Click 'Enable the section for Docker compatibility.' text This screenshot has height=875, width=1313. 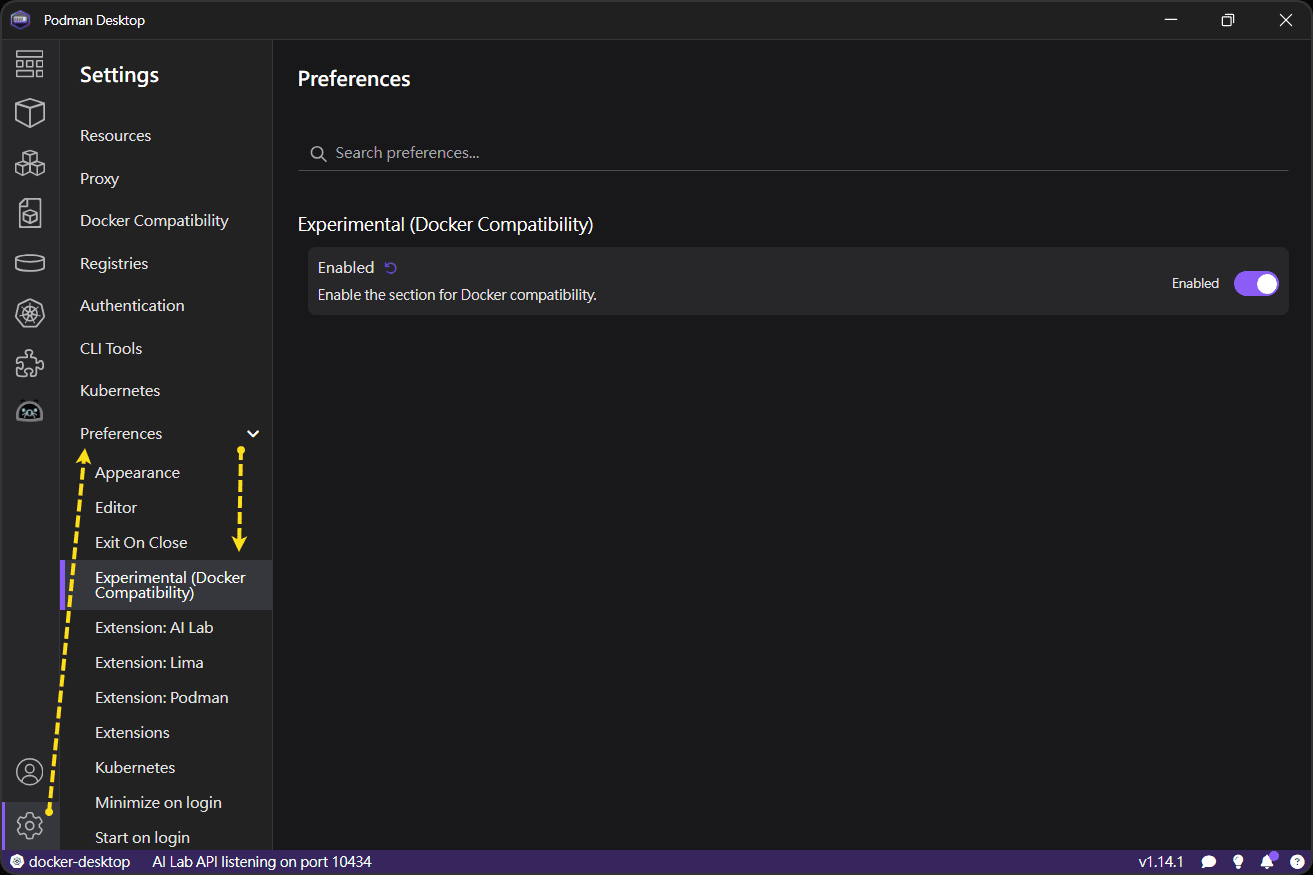[457, 295]
